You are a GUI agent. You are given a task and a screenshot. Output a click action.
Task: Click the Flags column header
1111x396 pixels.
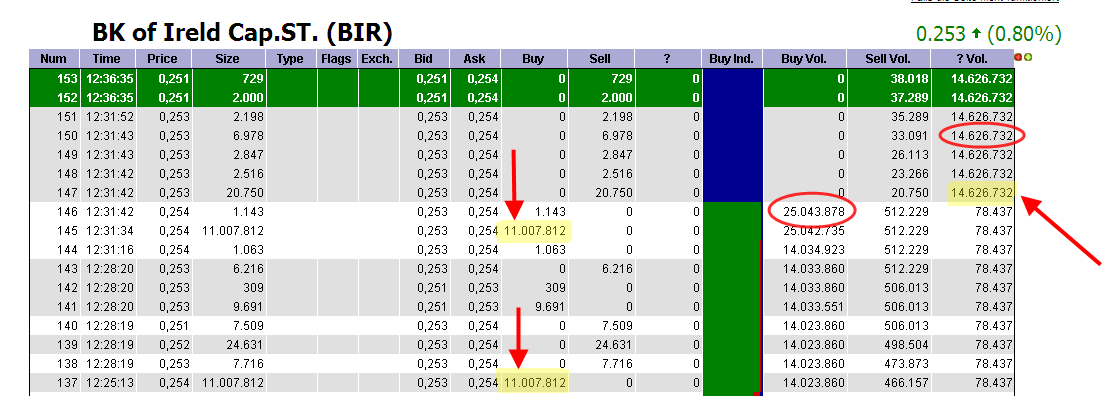[337, 59]
